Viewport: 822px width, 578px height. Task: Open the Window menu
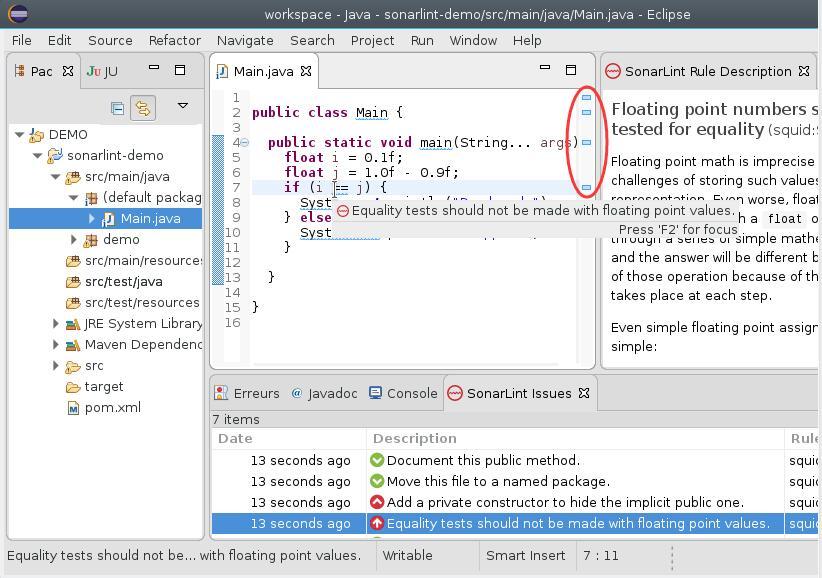pyautogui.click(x=473, y=40)
